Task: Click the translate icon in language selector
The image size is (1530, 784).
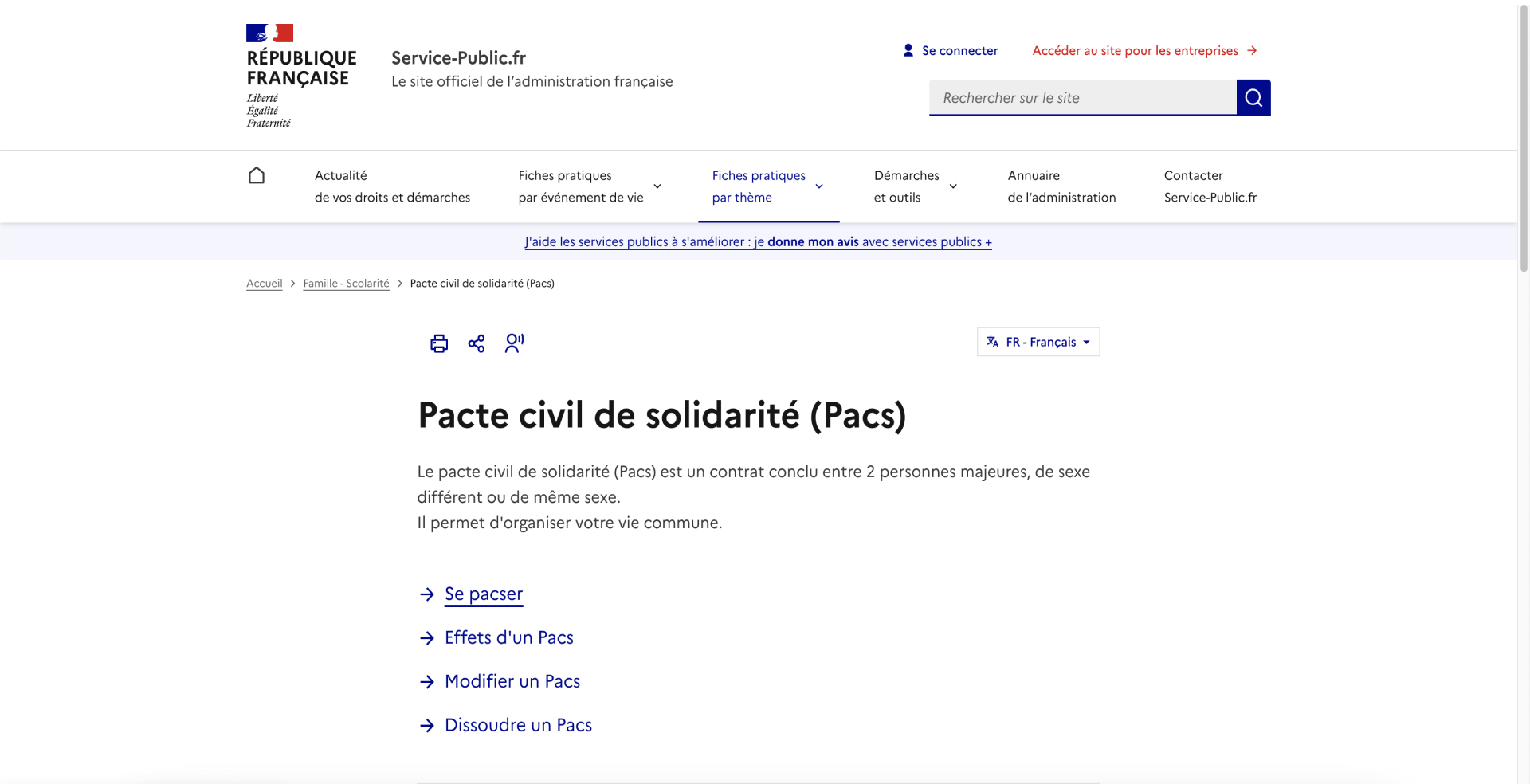Action: (993, 342)
